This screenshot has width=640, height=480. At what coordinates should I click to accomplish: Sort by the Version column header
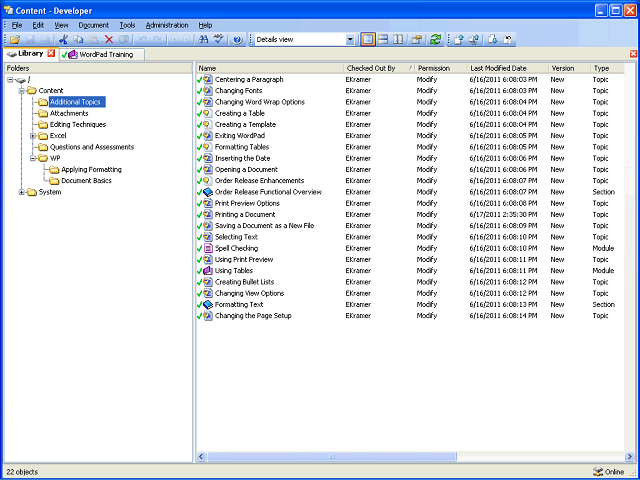569,68
